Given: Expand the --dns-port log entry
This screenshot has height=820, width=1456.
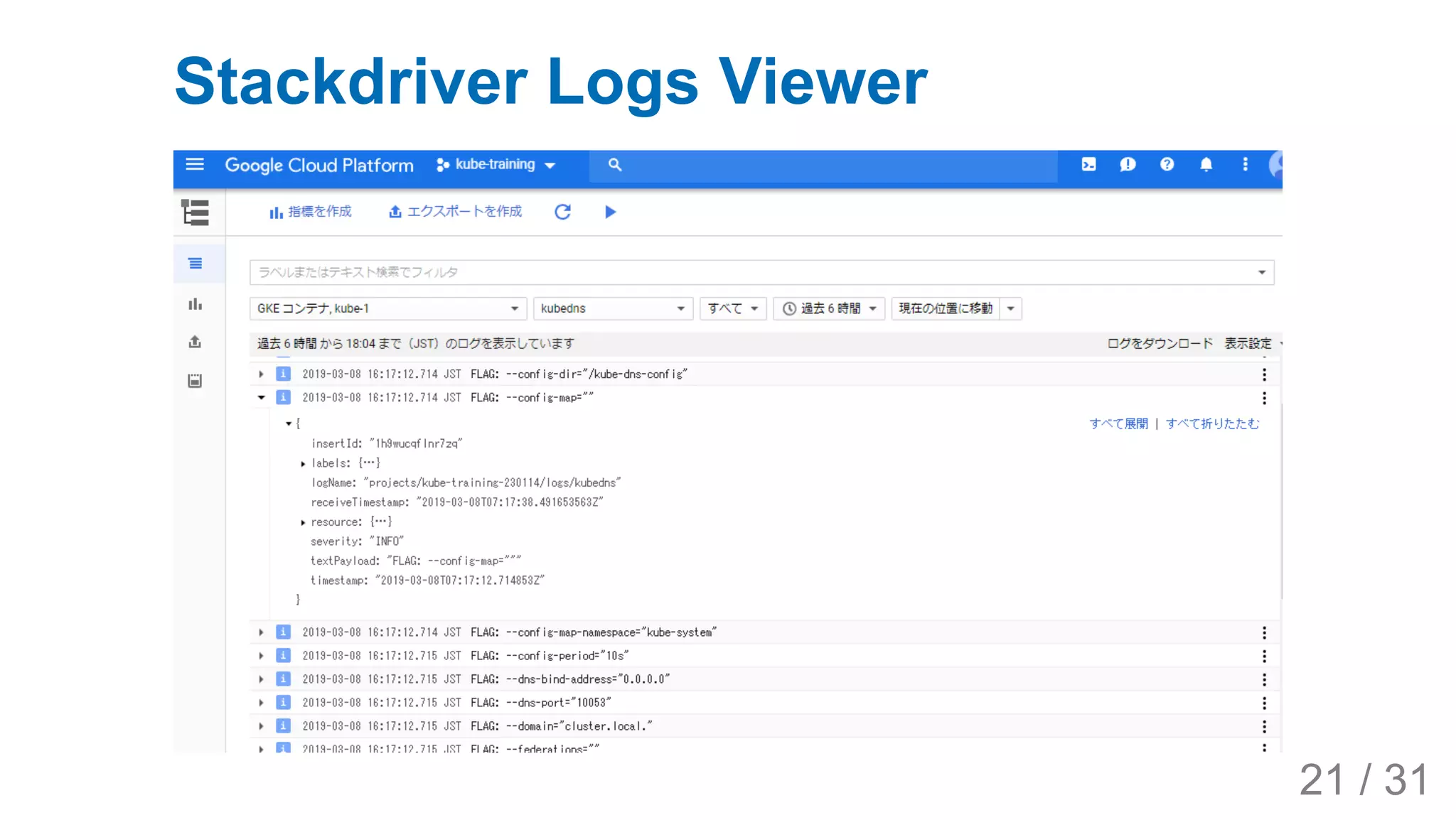Looking at the screenshot, I should point(261,703).
